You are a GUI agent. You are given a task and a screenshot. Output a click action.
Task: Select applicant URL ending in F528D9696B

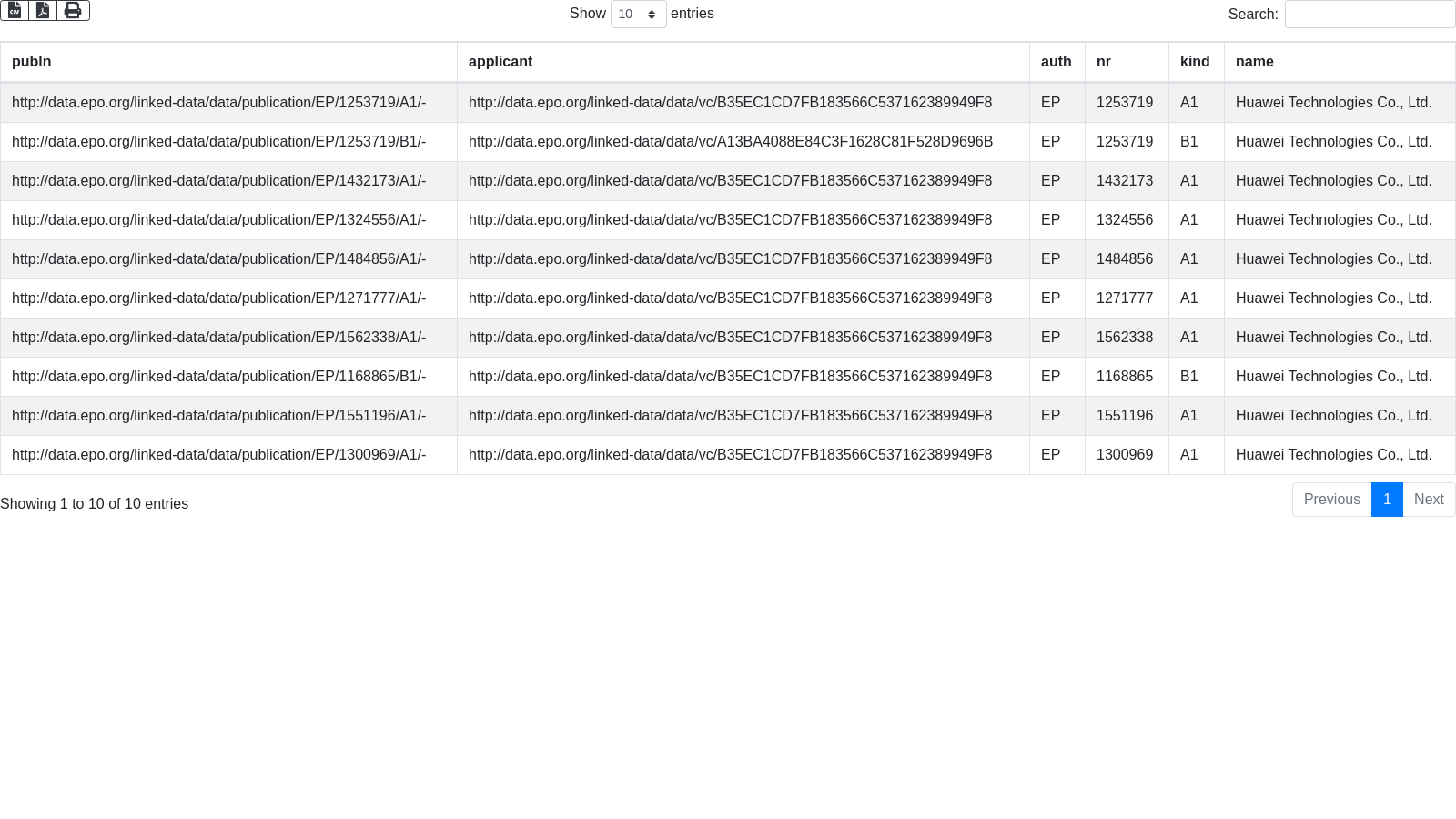coord(730,142)
